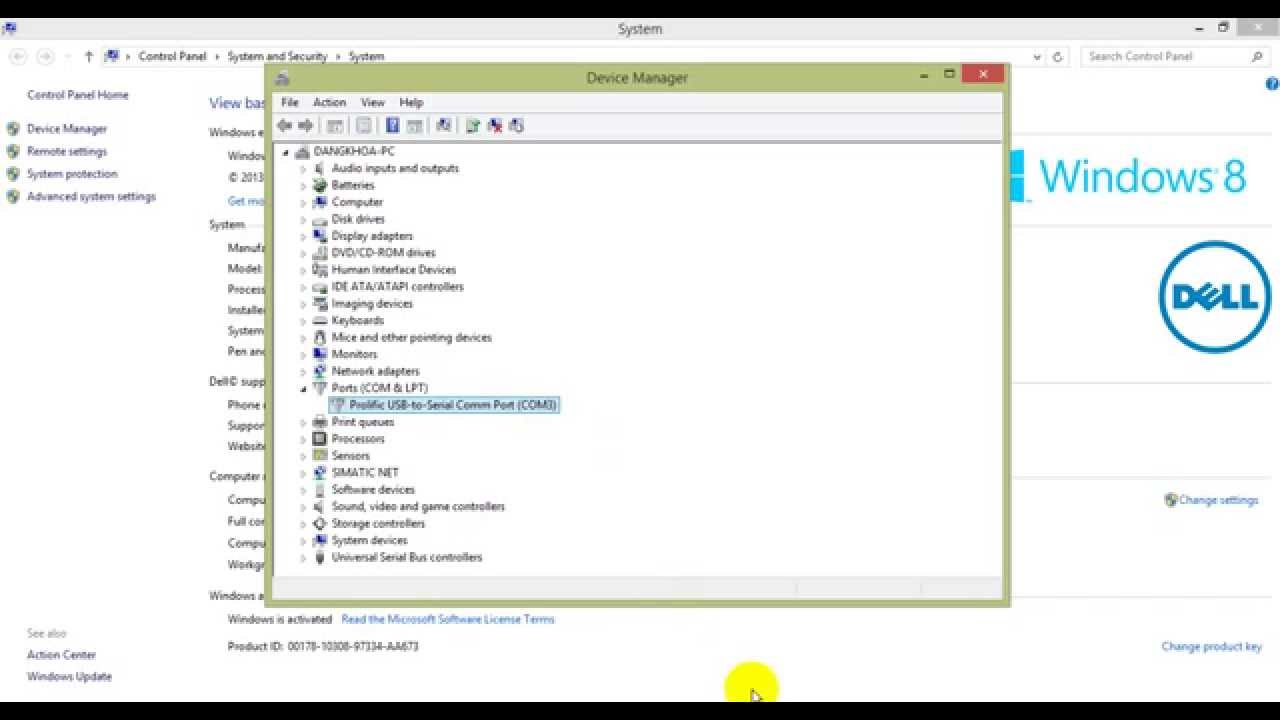Click the Back arrow in Device Manager toolbar
The width and height of the screenshot is (1280, 720).
click(x=285, y=125)
